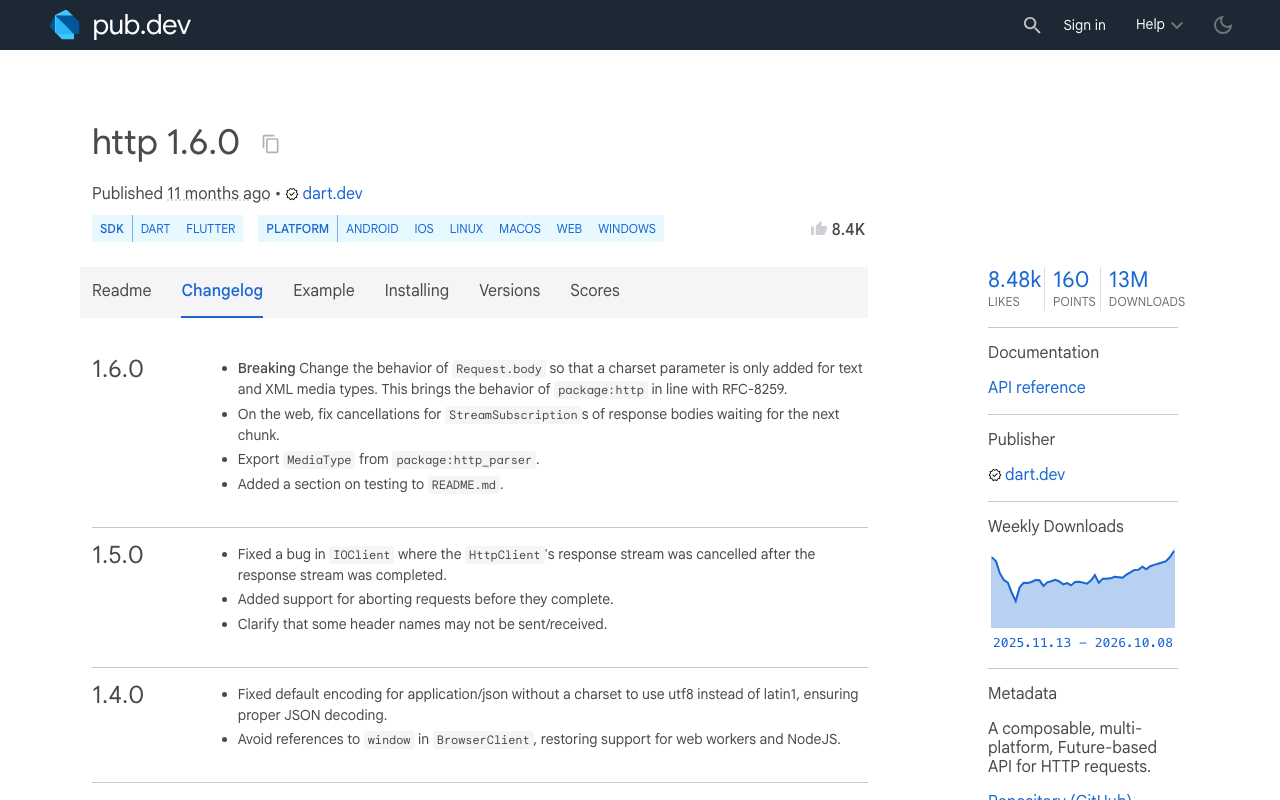Switch to the Readme tab

click(x=122, y=291)
